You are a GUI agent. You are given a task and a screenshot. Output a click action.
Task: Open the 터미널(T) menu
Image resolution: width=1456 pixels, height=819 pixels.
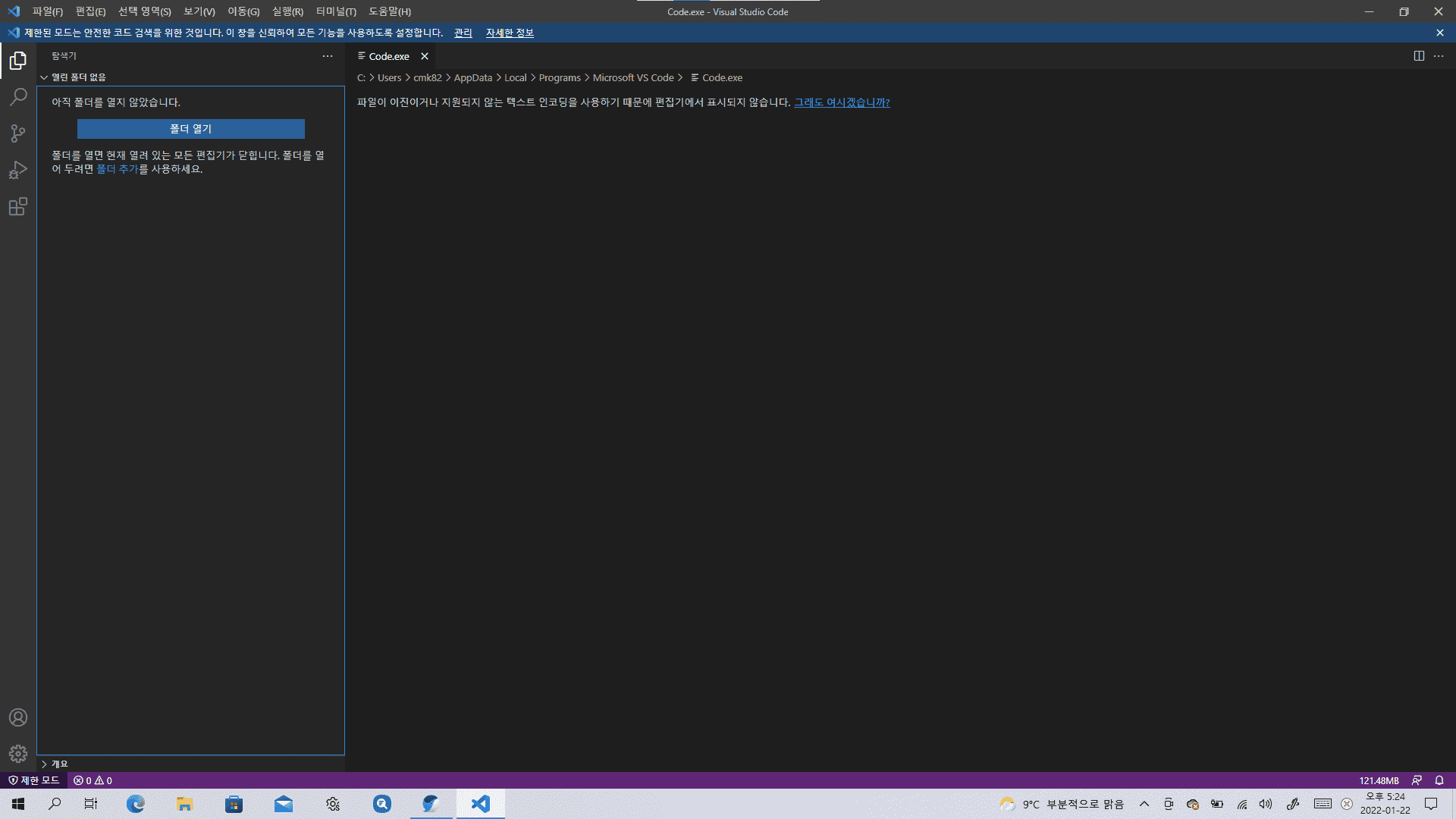[336, 11]
